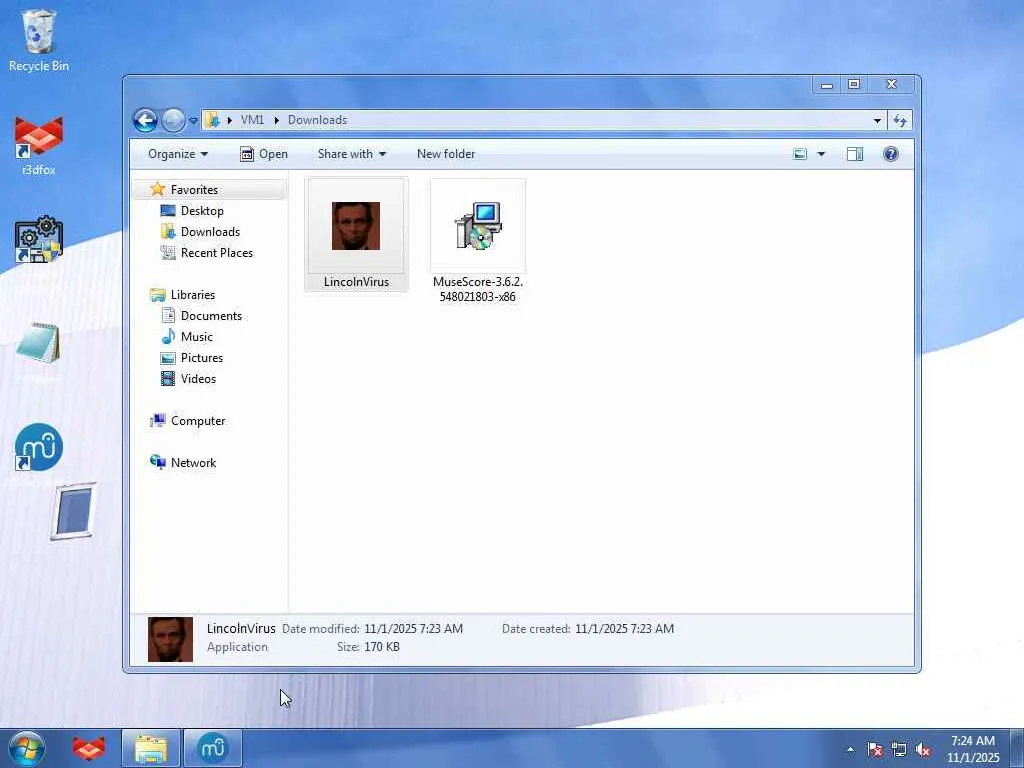The width and height of the screenshot is (1024, 768).
Task: Select VM1 in the address breadcrumb
Action: click(x=252, y=120)
